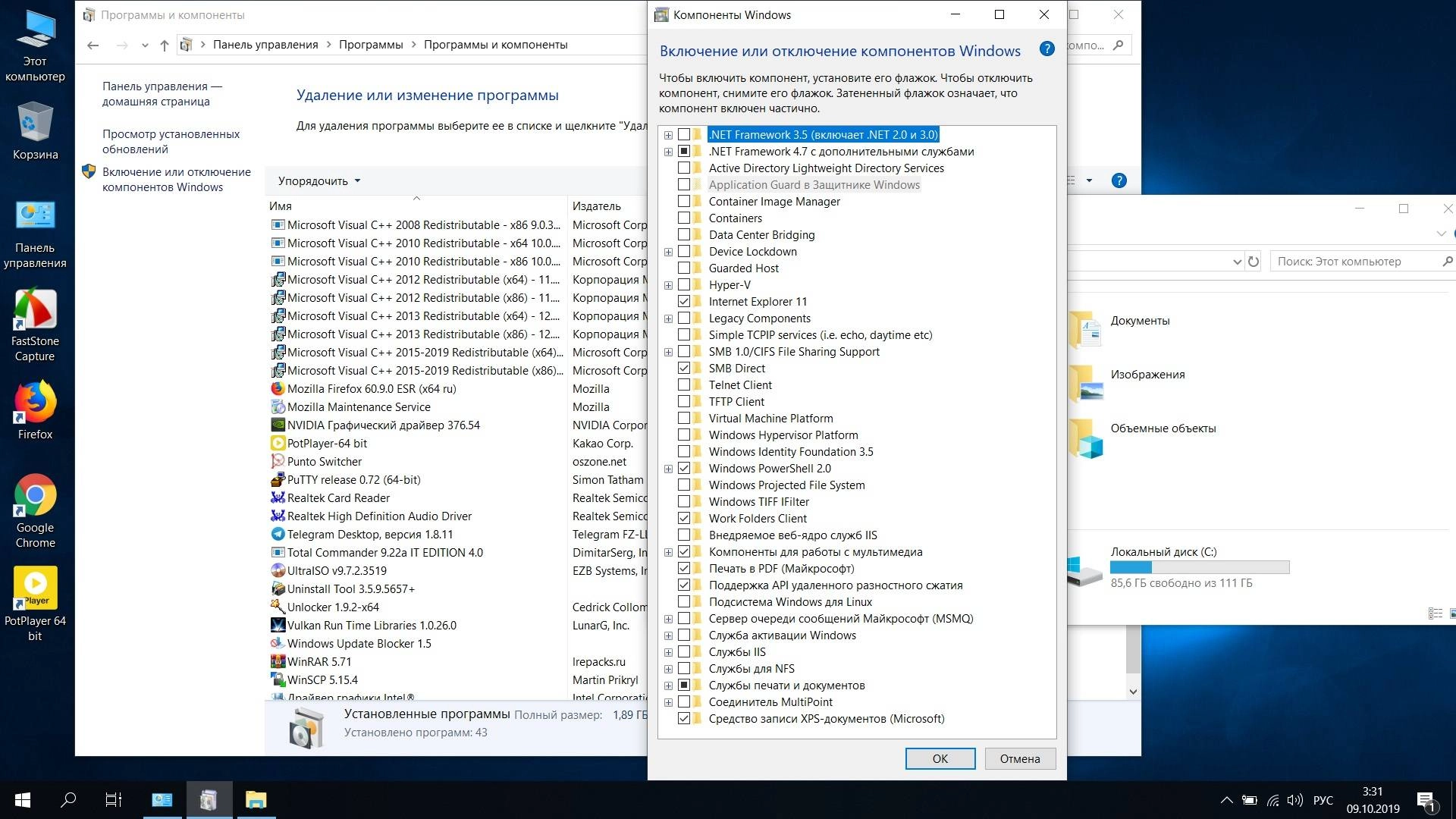Viewport: 1456px width, 819px height.
Task: Expand Службы печати и документов node
Action: click(668, 686)
